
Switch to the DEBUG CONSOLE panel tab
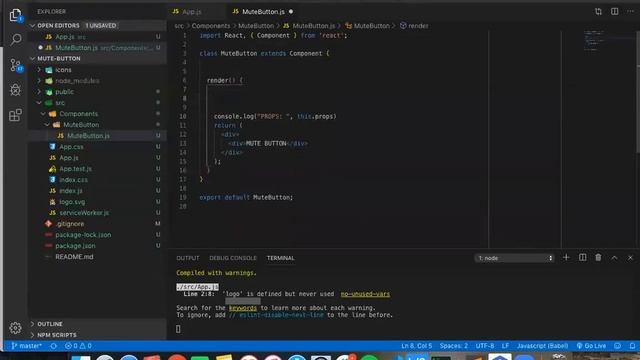(233, 258)
